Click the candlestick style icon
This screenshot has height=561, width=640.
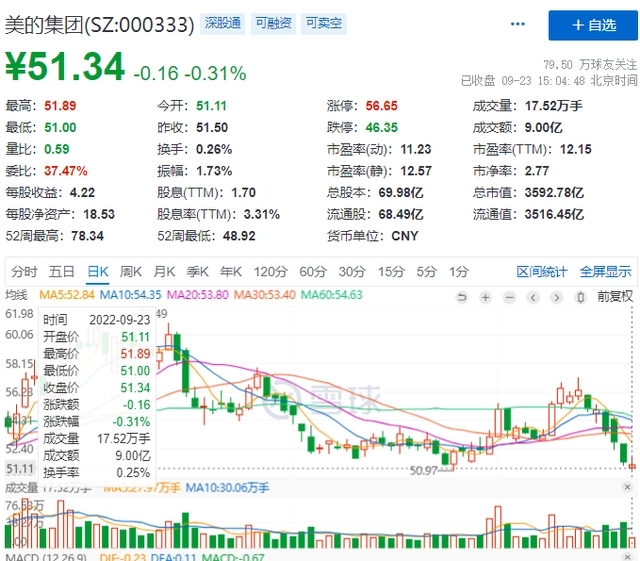[x=580, y=297]
